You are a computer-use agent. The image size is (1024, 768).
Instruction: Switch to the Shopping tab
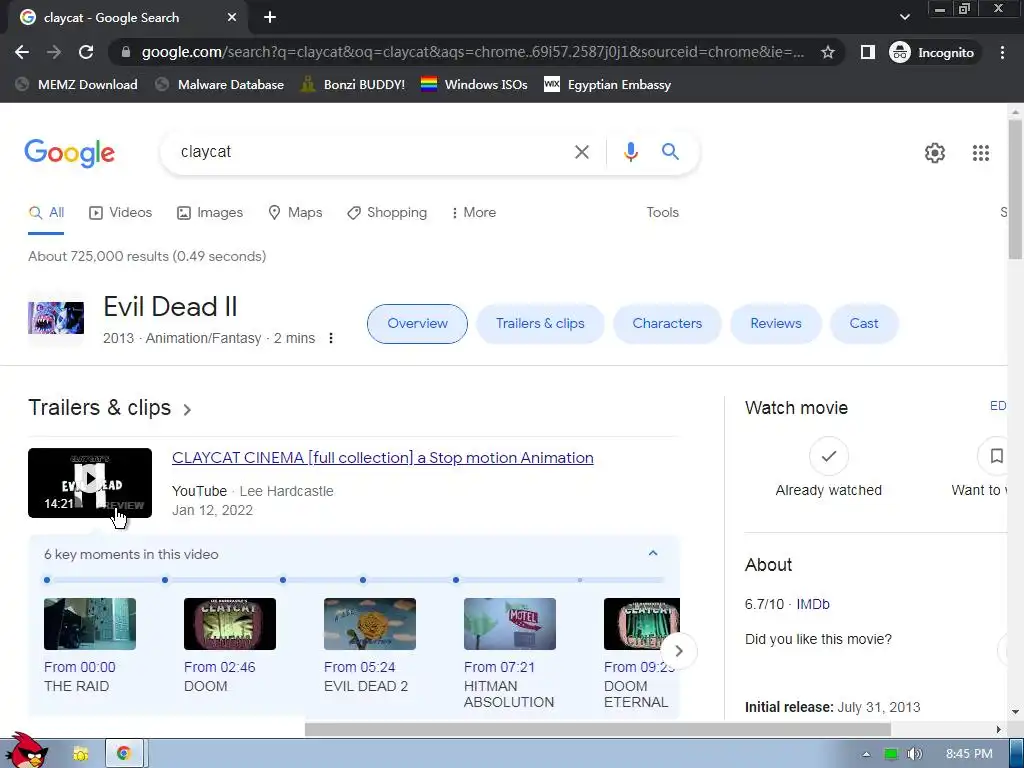(x=387, y=212)
